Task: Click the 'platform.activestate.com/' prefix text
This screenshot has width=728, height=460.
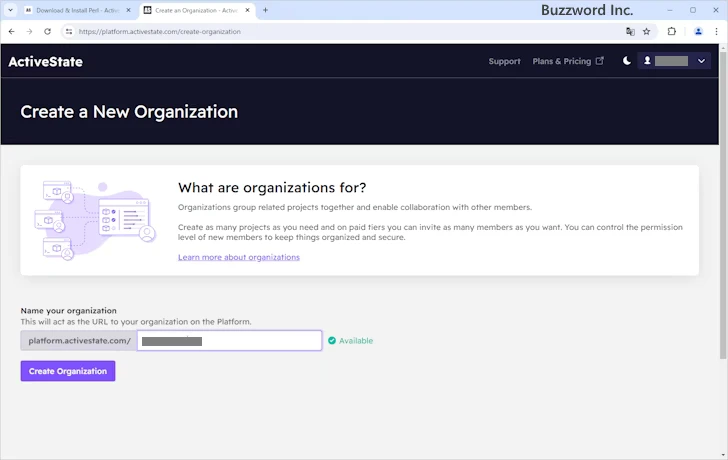Action: (79, 341)
